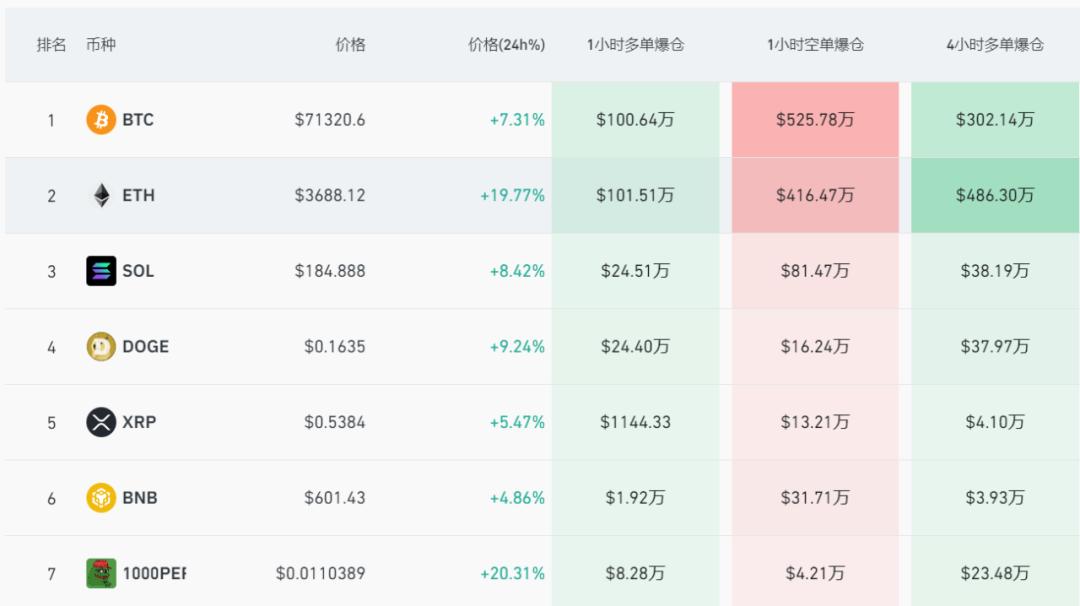Click BTC red $525.78万 short liquidation cell
The width and height of the screenshot is (1080, 606).
815,120
